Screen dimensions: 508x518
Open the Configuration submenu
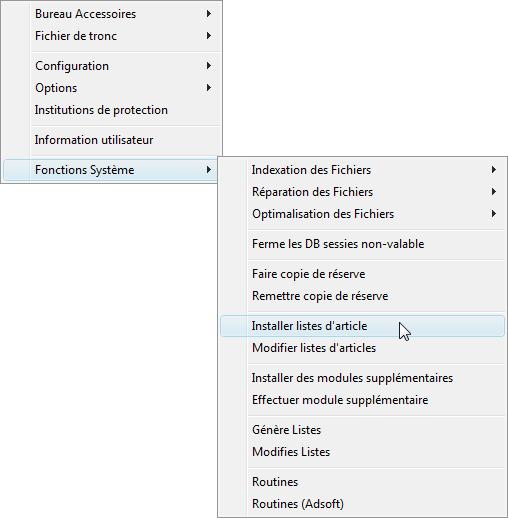(x=111, y=66)
